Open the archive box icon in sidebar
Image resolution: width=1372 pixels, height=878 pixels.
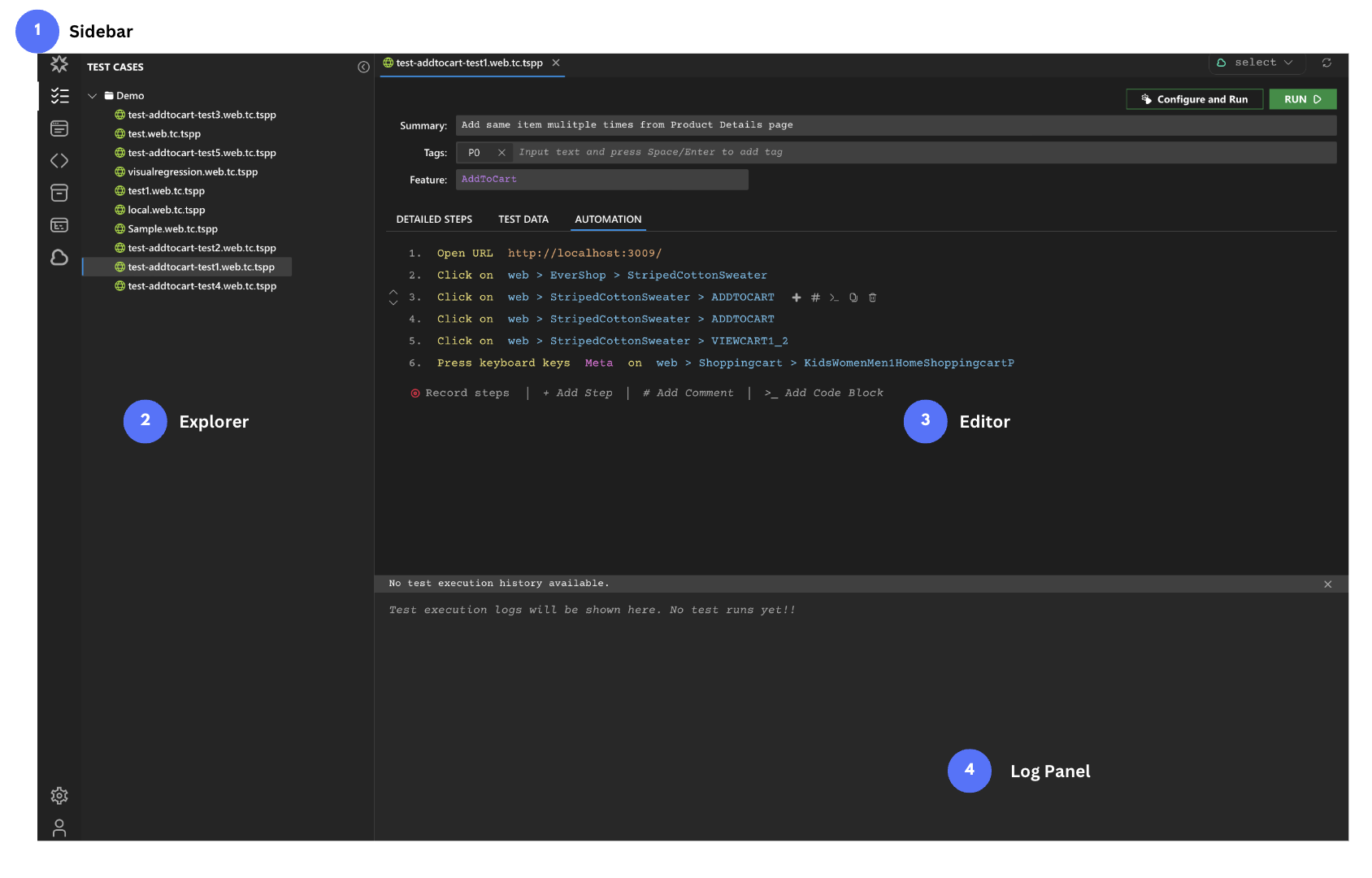(59, 193)
